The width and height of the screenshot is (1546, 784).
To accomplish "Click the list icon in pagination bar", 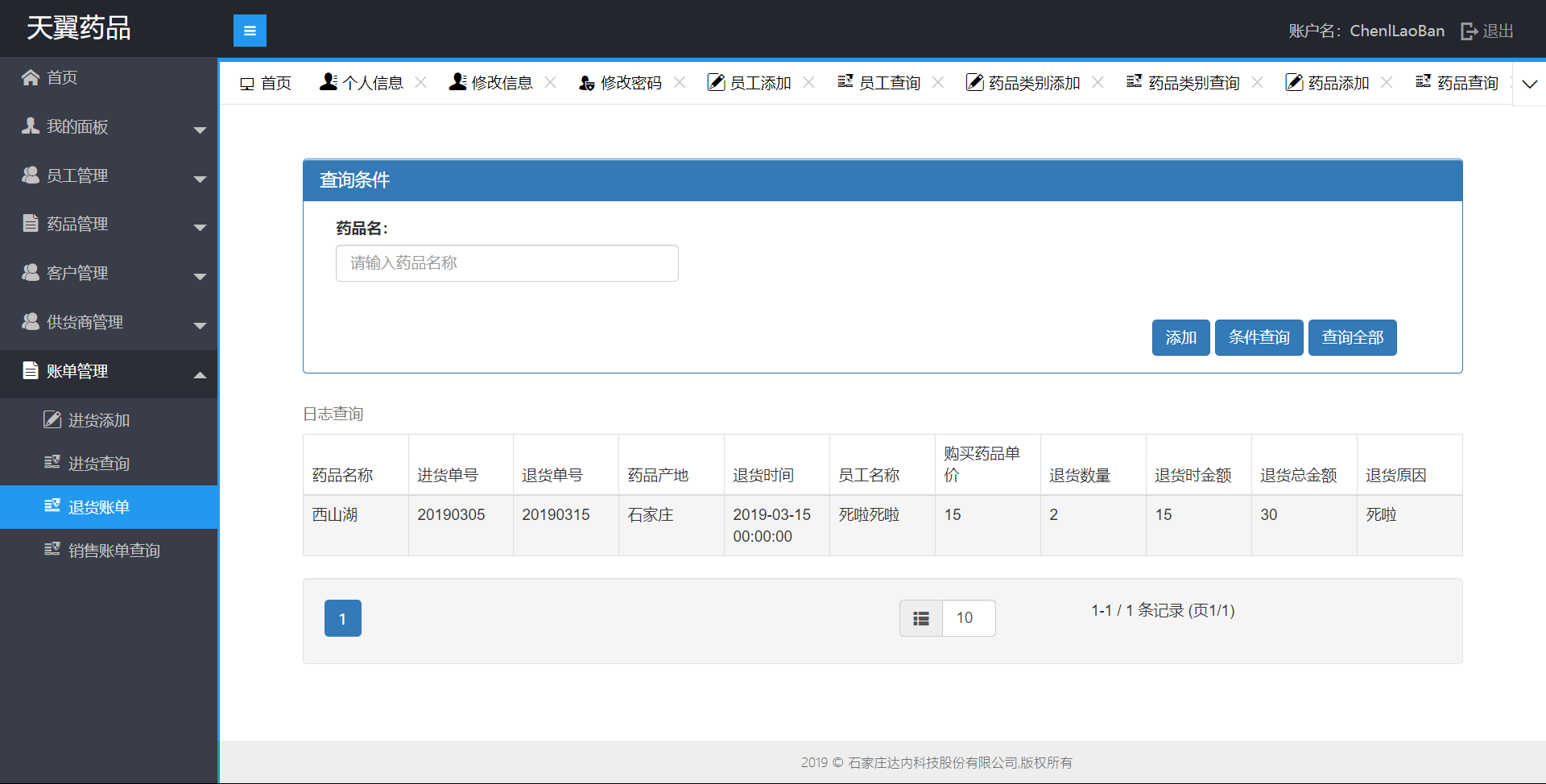I will tap(921, 618).
